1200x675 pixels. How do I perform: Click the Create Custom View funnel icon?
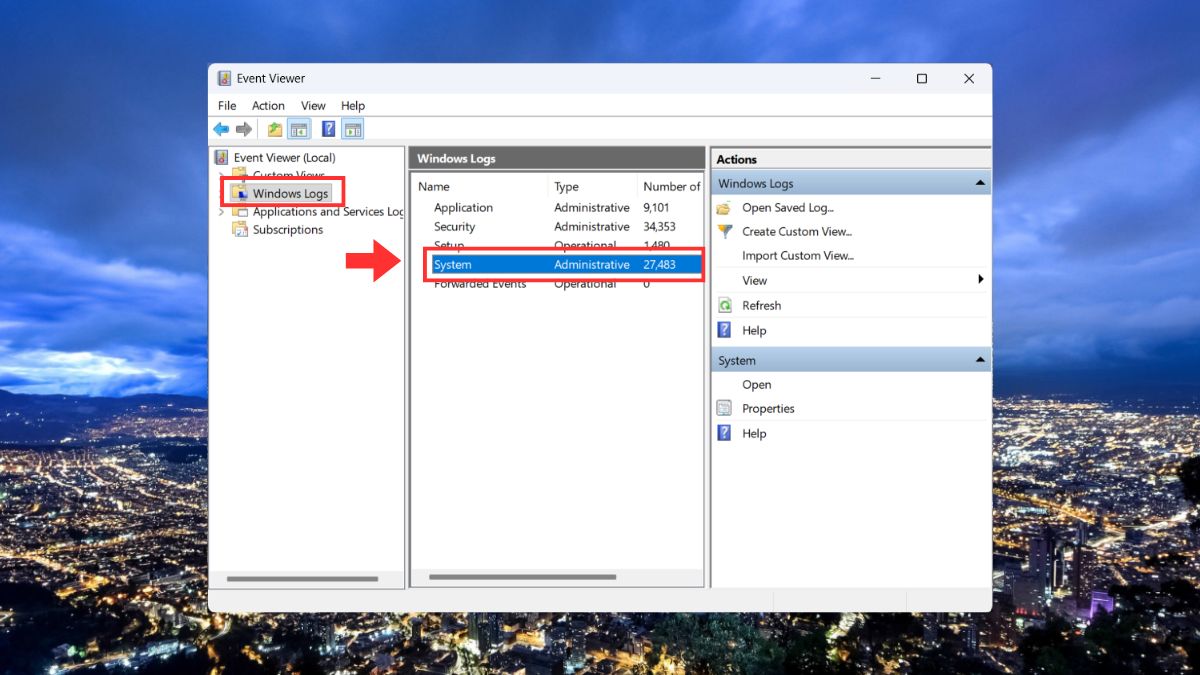click(x=725, y=231)
